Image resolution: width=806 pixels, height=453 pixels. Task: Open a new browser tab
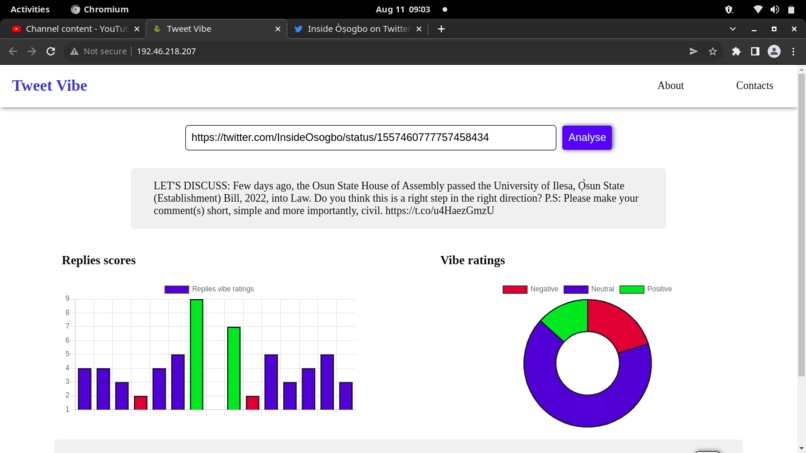pyautogui.click(x=441, y=29)
